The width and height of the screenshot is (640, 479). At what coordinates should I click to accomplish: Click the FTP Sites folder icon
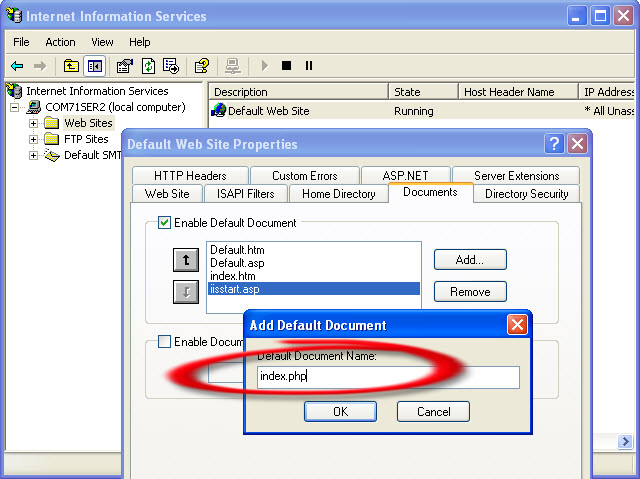(x=52, y=139)
